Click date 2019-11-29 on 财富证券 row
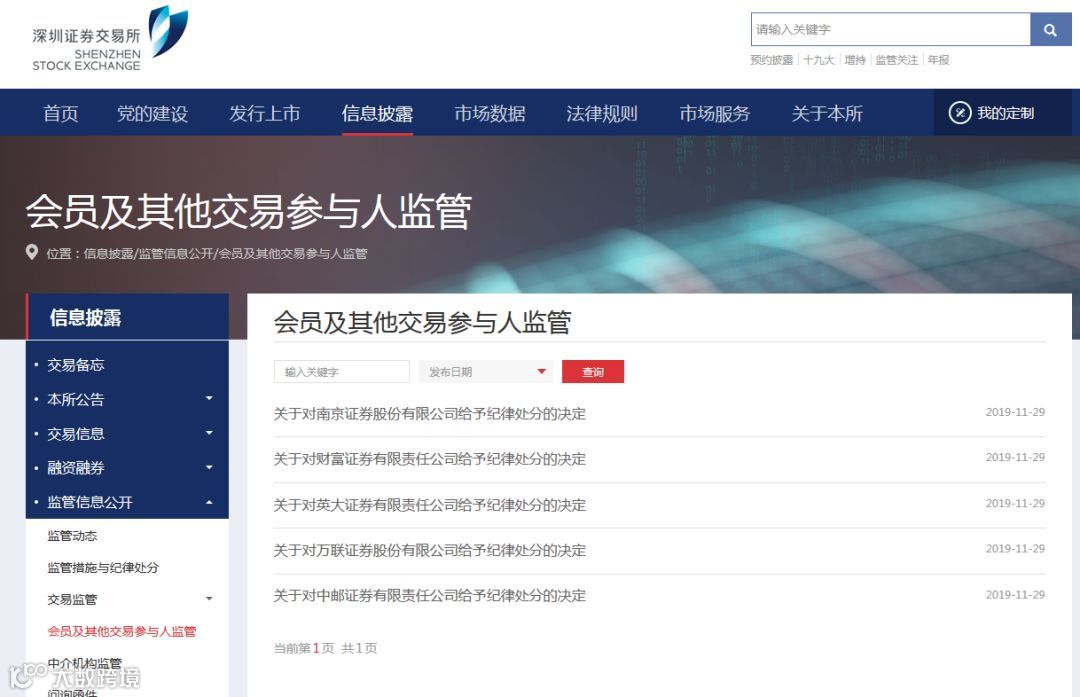The width and height of the screenshot is (1080, 697). [1015, 457]
